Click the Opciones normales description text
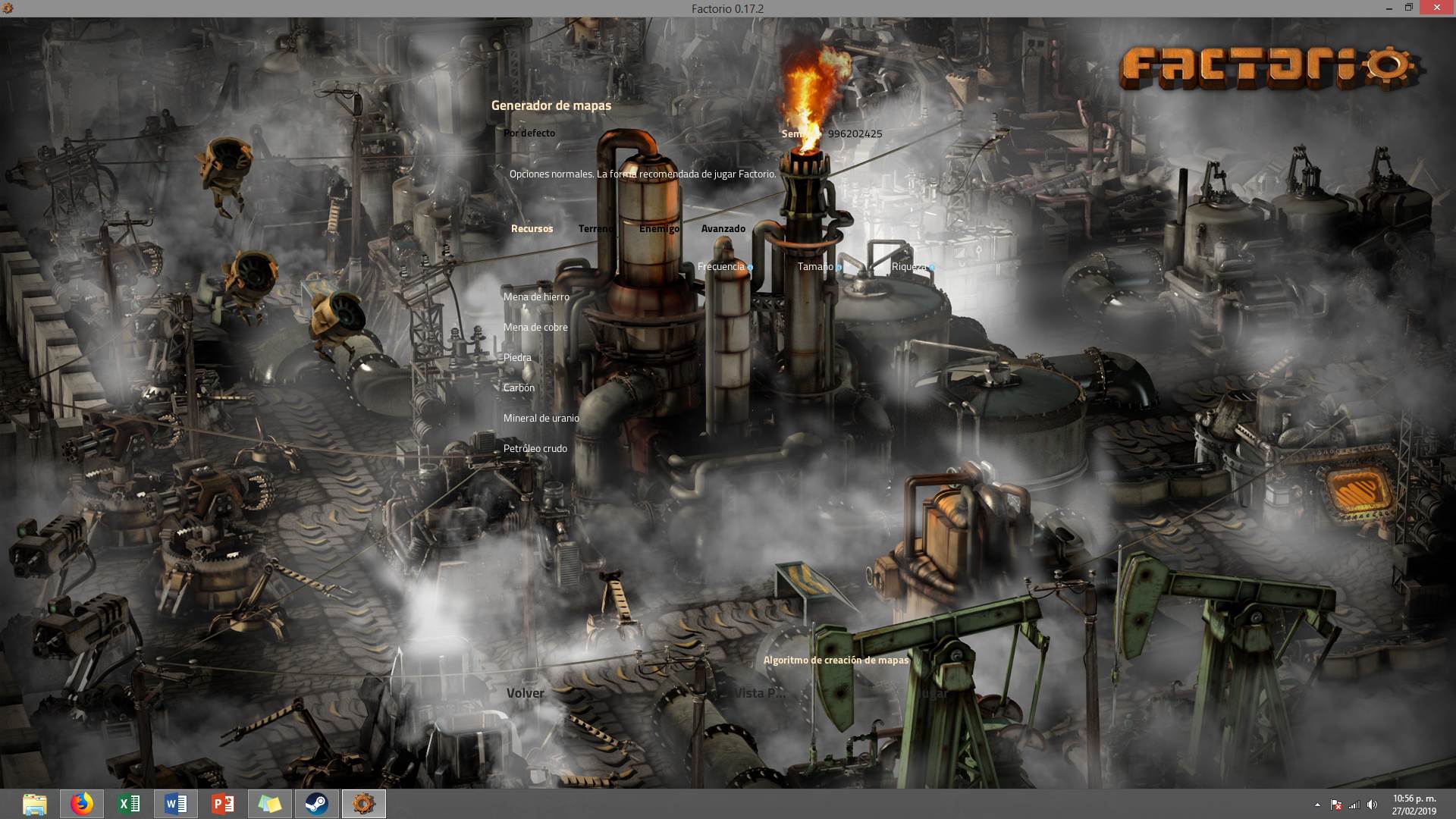 tap(642, 174)
